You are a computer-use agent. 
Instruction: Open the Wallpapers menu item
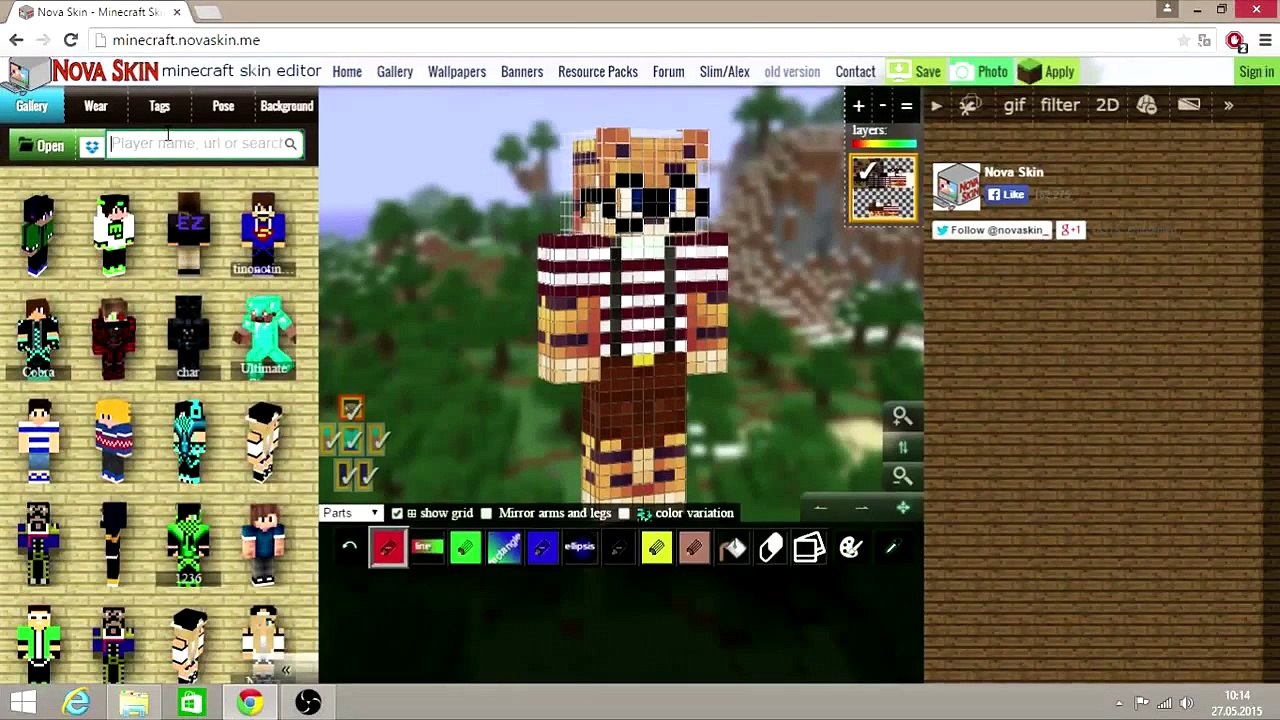coord(457,72)
